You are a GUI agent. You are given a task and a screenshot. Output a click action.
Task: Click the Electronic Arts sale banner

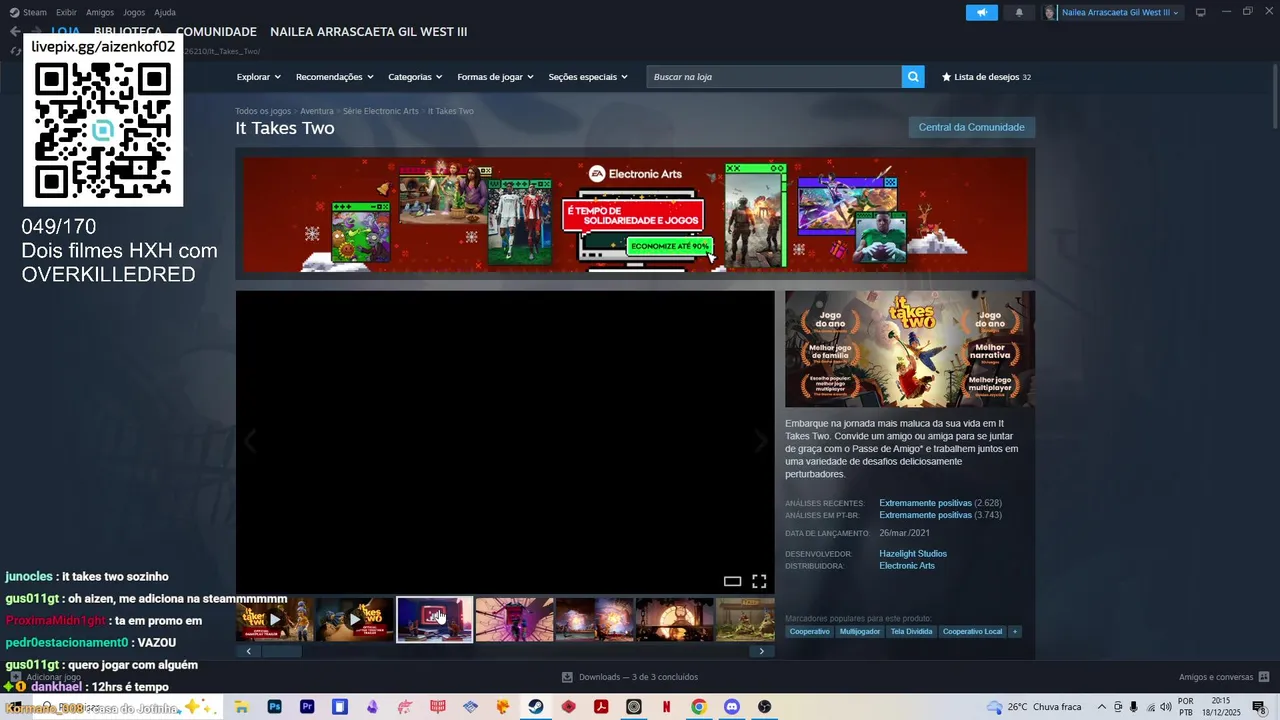click(635, 214)
